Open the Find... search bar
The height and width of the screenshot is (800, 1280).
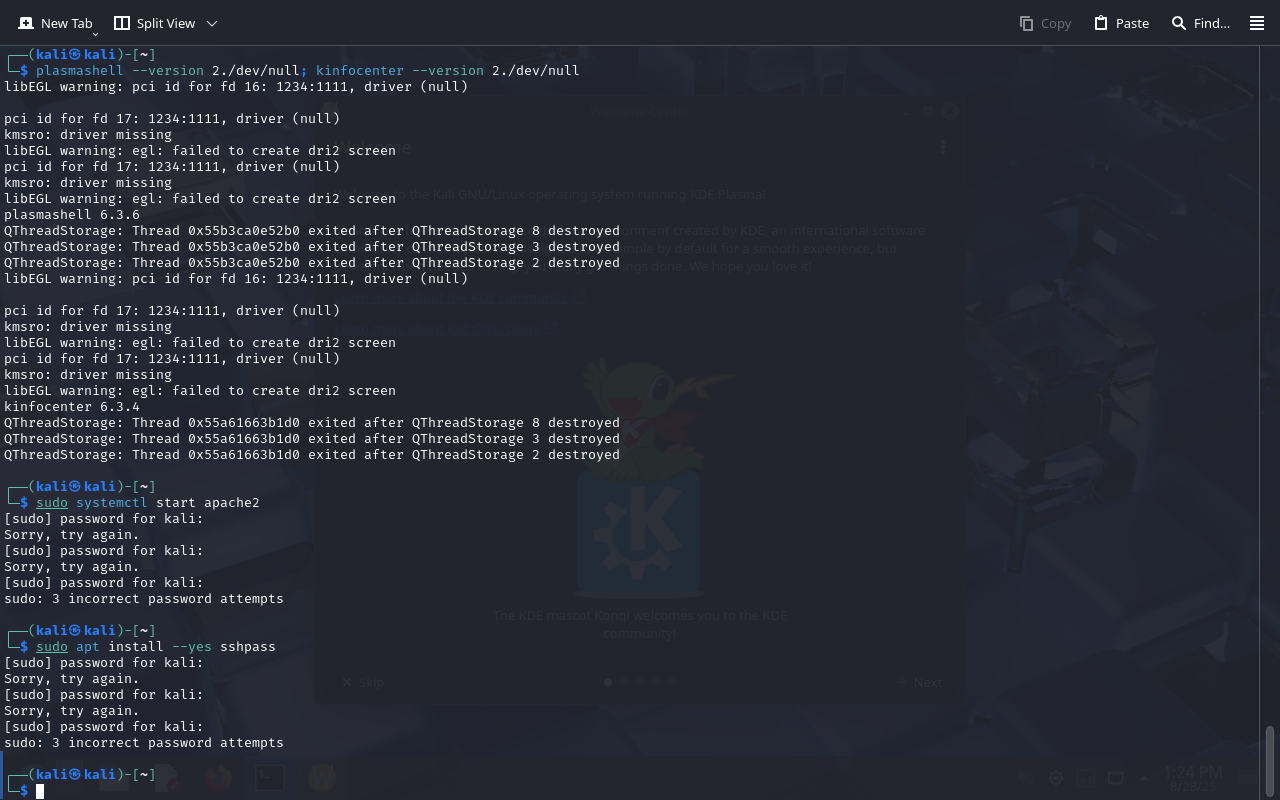click(1200, 23)
